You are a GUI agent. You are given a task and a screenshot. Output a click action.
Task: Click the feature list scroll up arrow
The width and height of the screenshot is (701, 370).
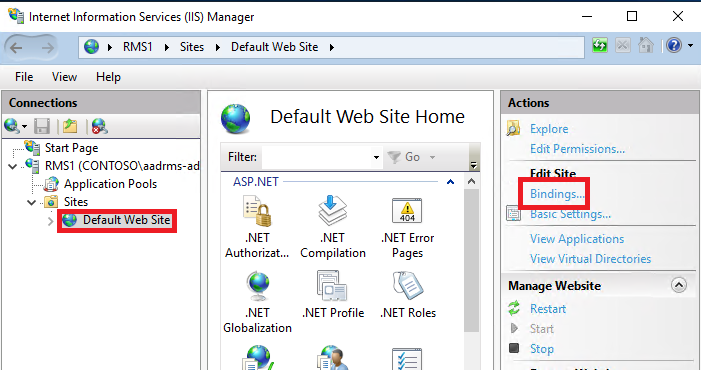click(471, 182)
